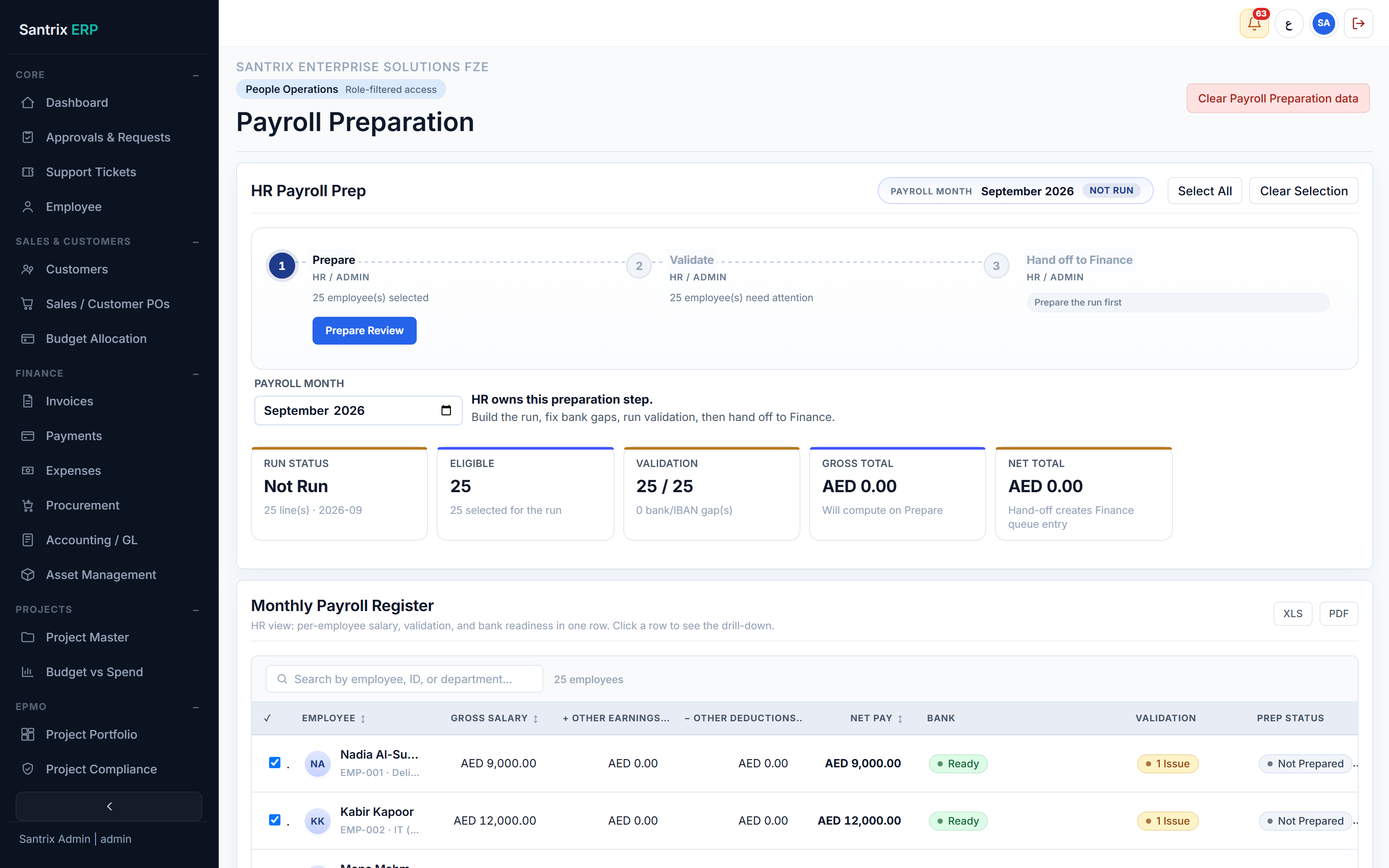Image resolution: width=1389 pixels, height=868 pixels.
Task: Click KK avatar for Kabir Kapoor
Action: point(317,821)
